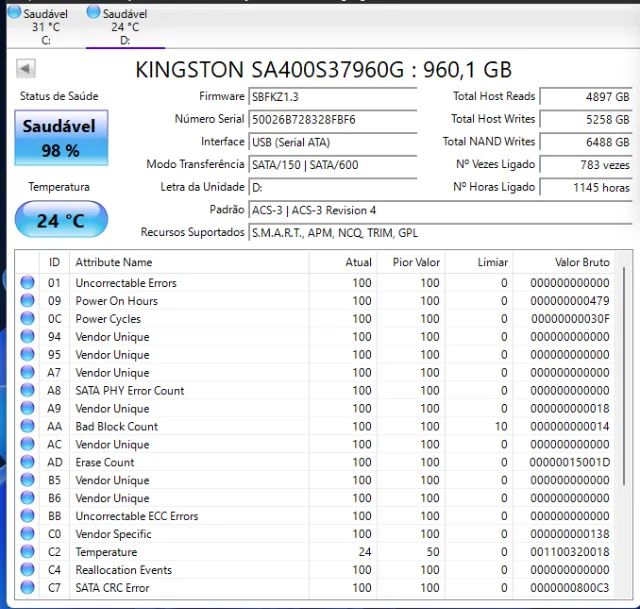Viewport: 640px width, 609px height.
Task: Click the Total NAND Writes value 6488 GB
Action: 586,142
